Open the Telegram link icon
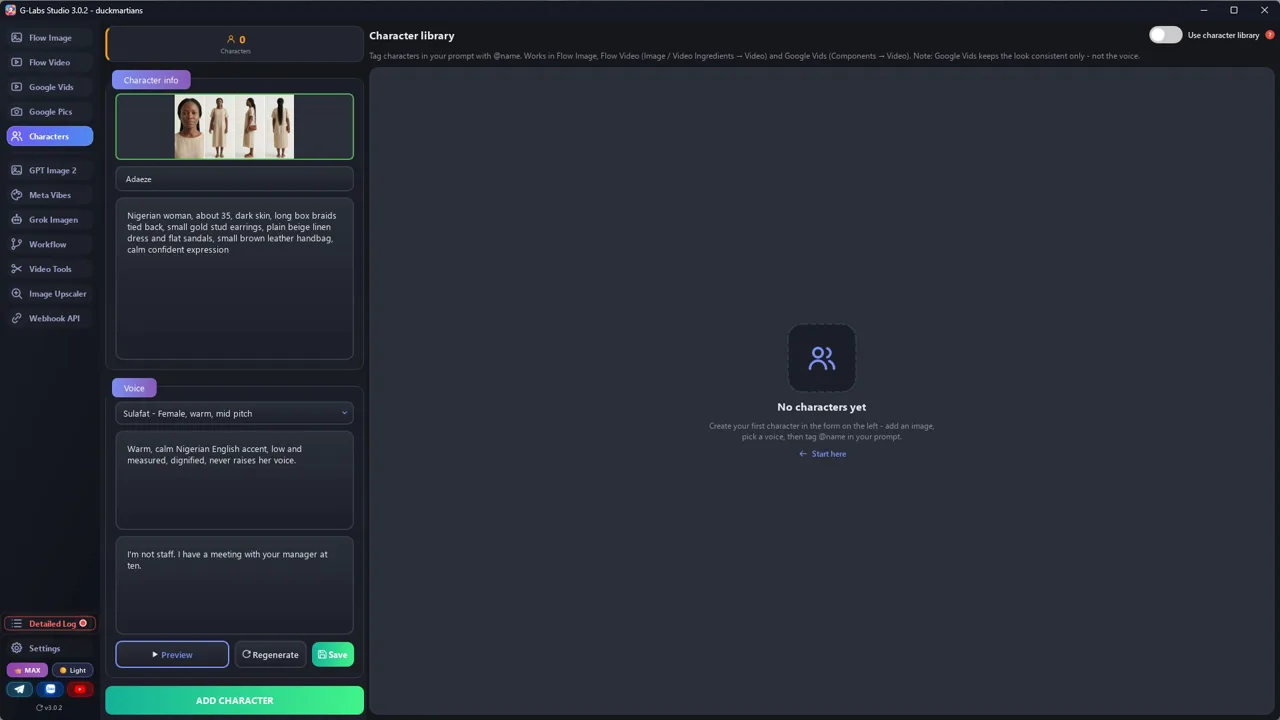This screenshot has height=720, width=1280. pos(20,689)
